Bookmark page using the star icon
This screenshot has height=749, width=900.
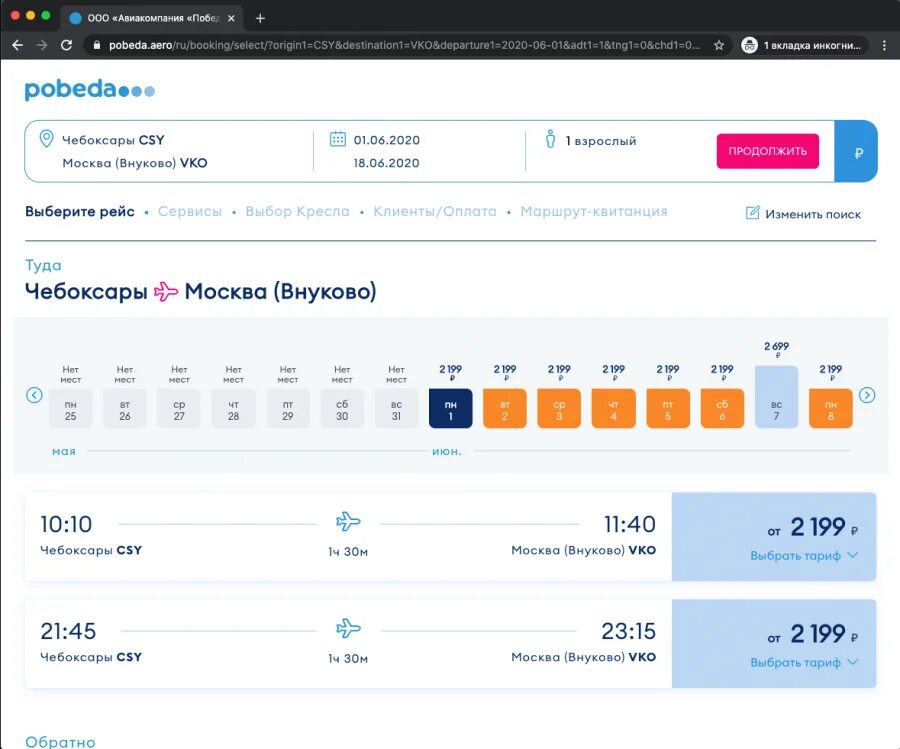tap(719, 45)
